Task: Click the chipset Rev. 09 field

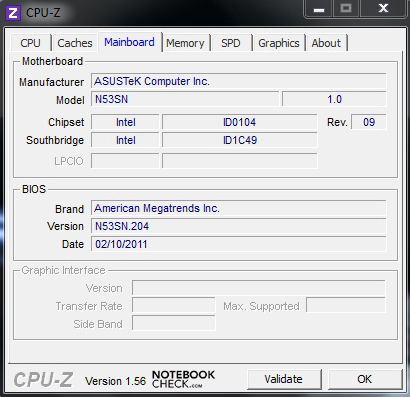Action: pos(369,122)
